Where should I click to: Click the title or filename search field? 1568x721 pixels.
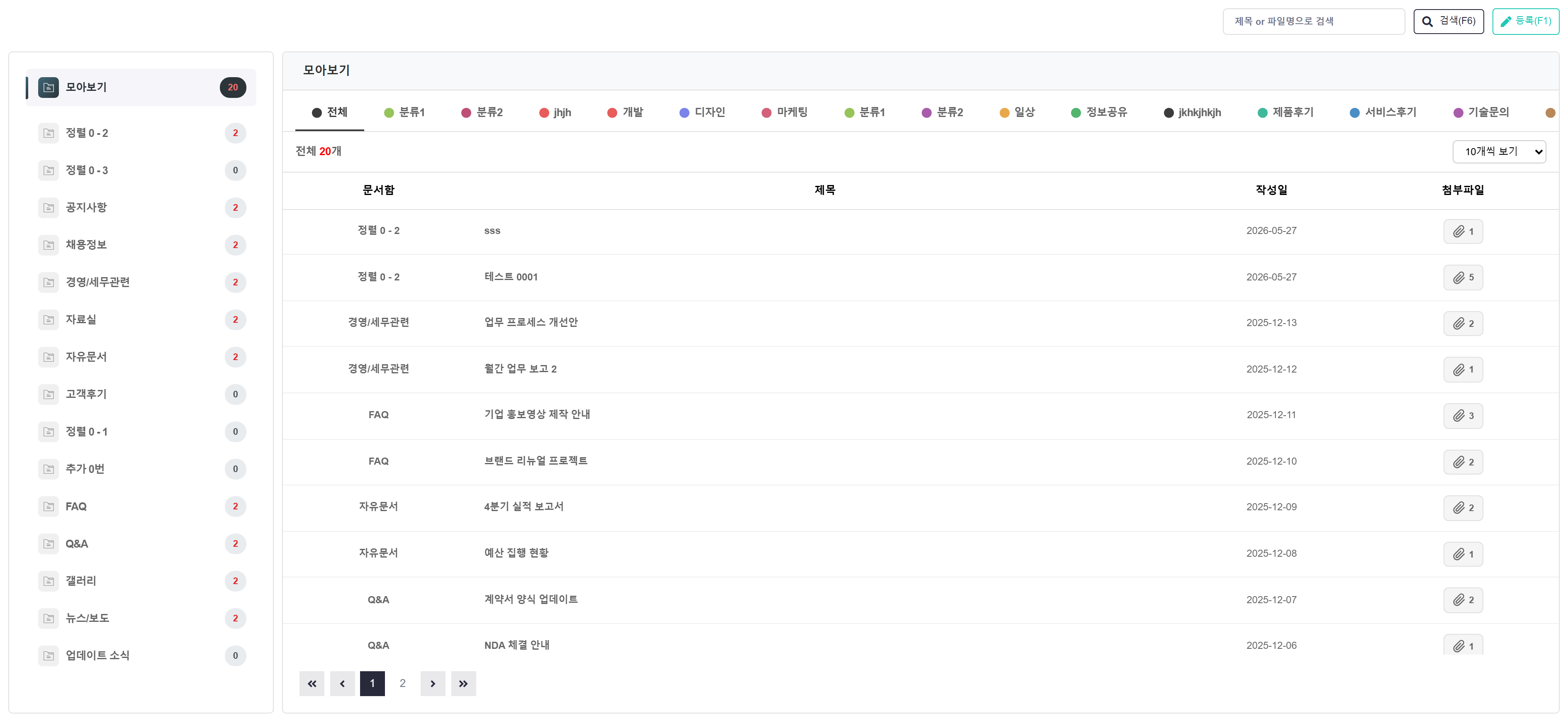(x=1314, y=21)
